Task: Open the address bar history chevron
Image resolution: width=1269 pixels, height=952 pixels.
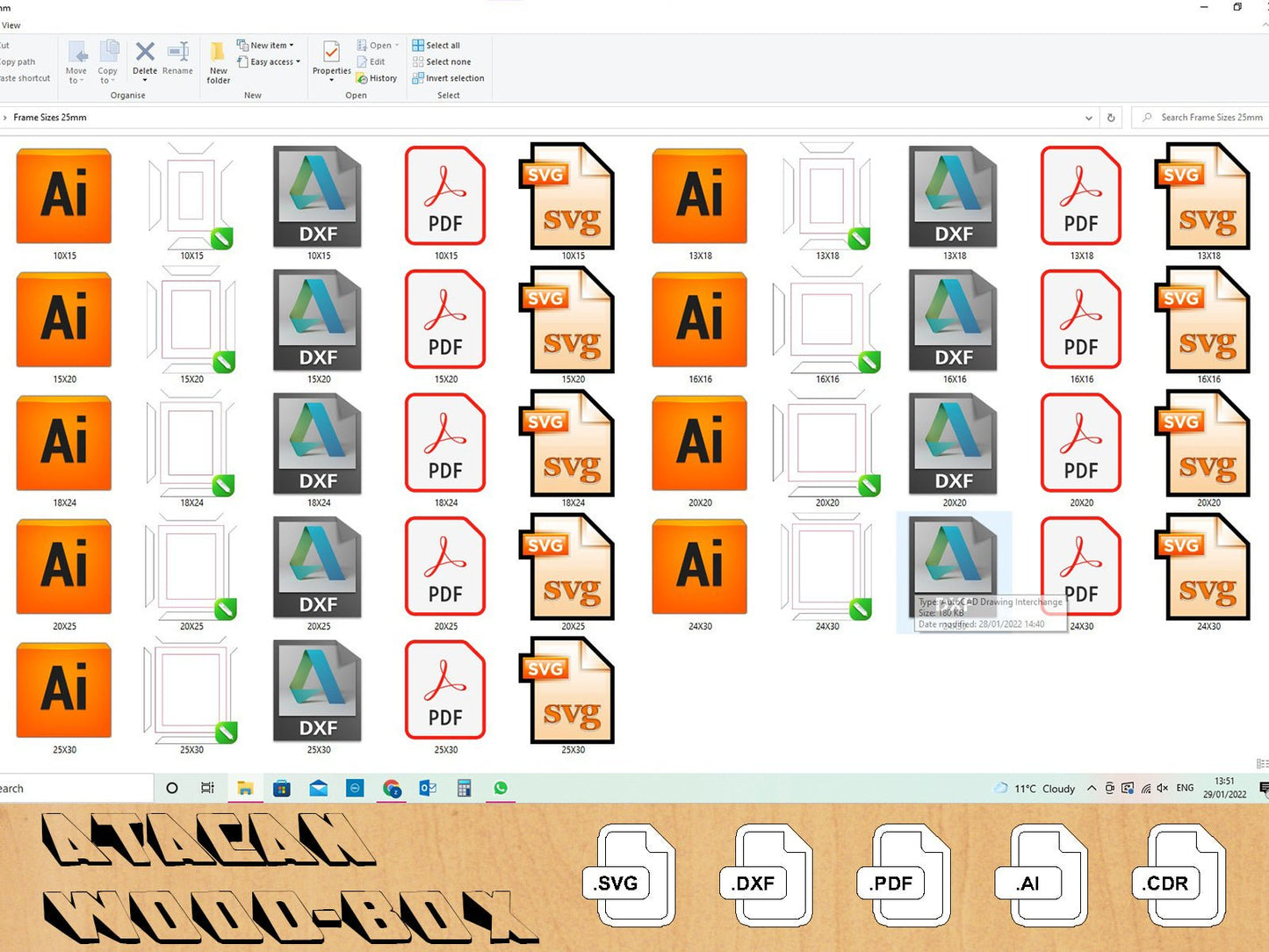Action: [x=1089, y=118]
